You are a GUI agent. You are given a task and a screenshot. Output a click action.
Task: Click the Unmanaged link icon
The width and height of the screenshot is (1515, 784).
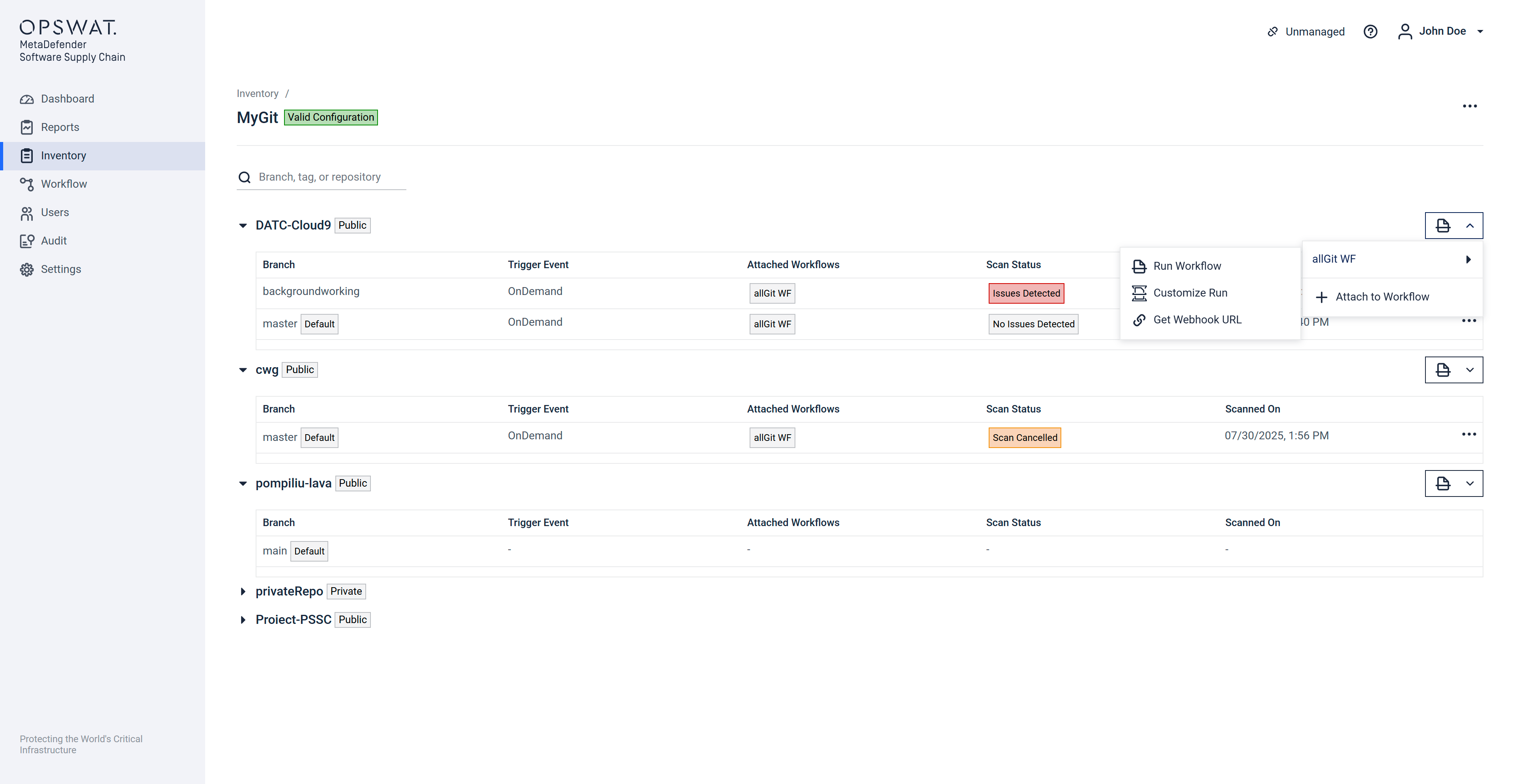pos(1272,32)
